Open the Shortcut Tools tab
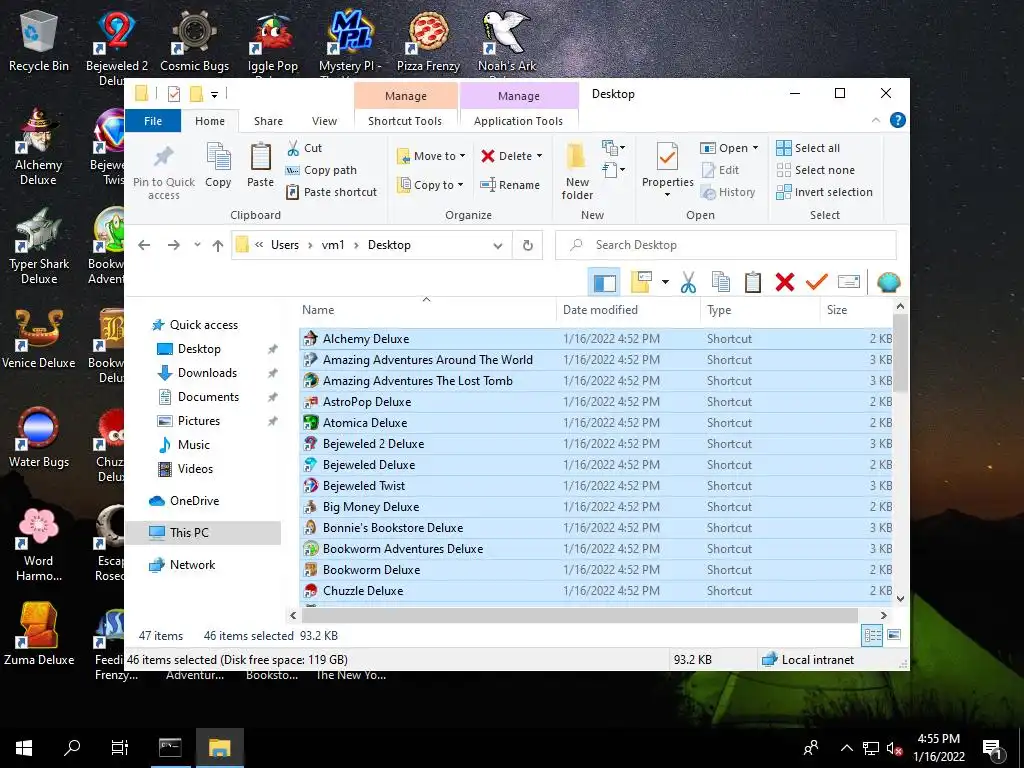 pyautogui.click(x=405, y=121)
